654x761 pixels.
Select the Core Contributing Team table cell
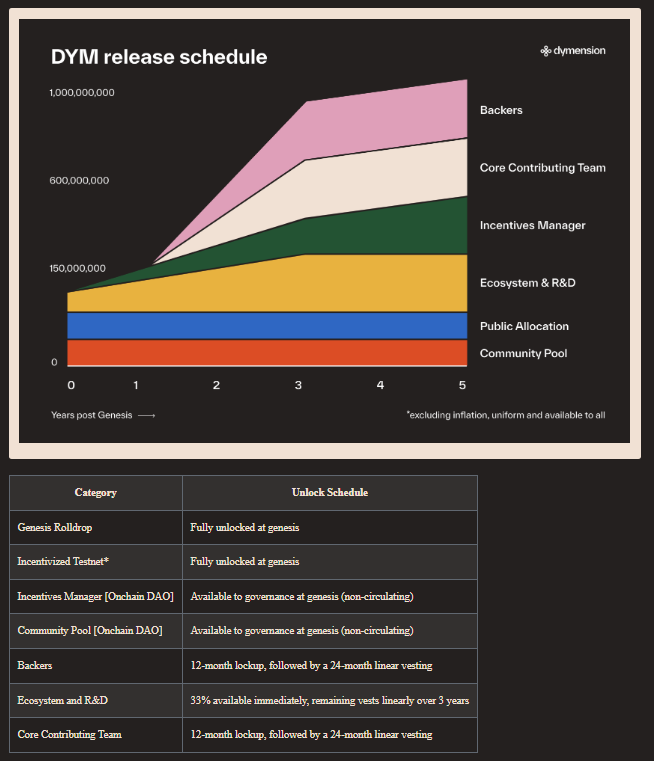point(96,735)
